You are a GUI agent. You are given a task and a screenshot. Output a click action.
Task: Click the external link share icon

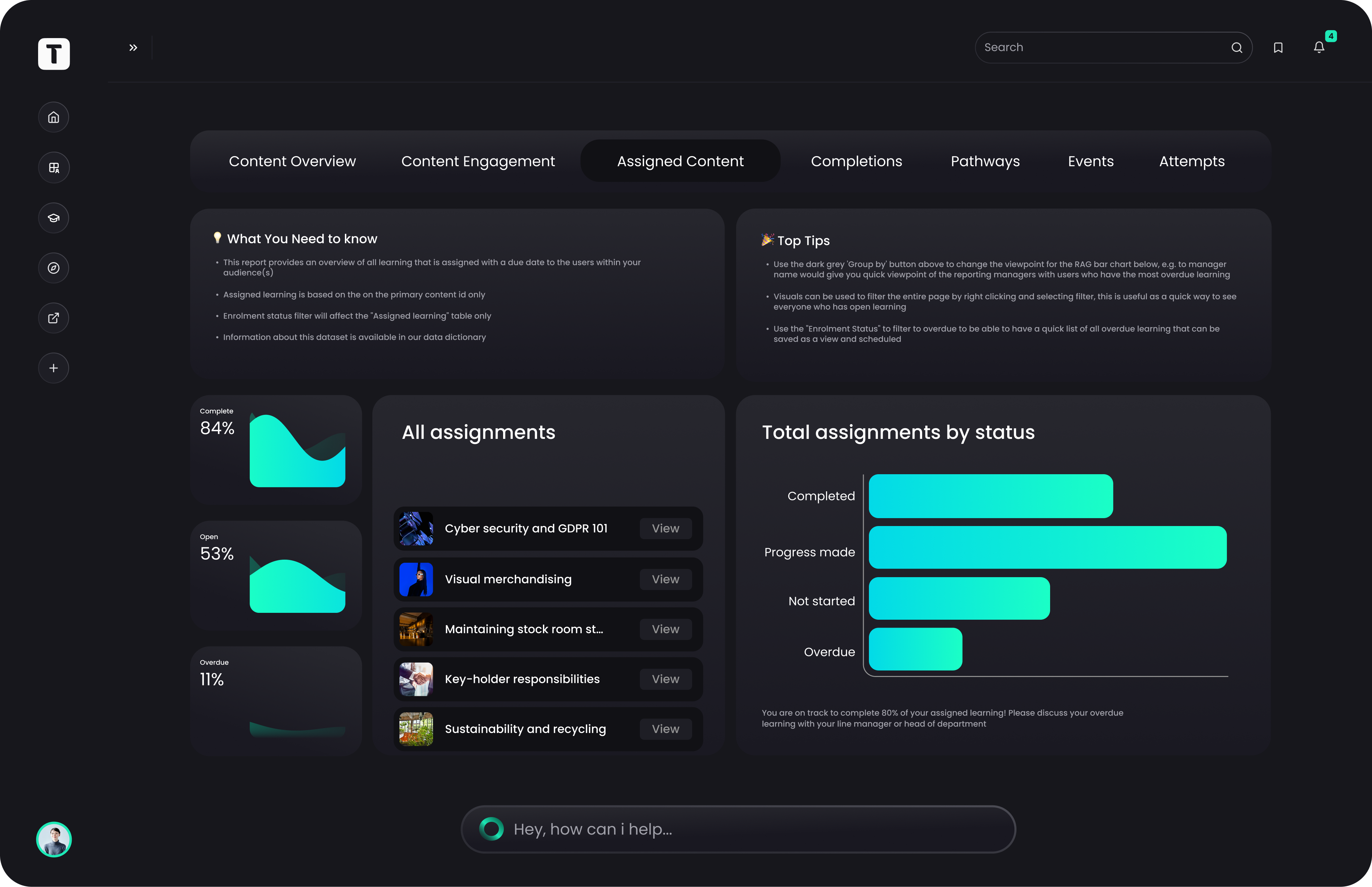54,318
